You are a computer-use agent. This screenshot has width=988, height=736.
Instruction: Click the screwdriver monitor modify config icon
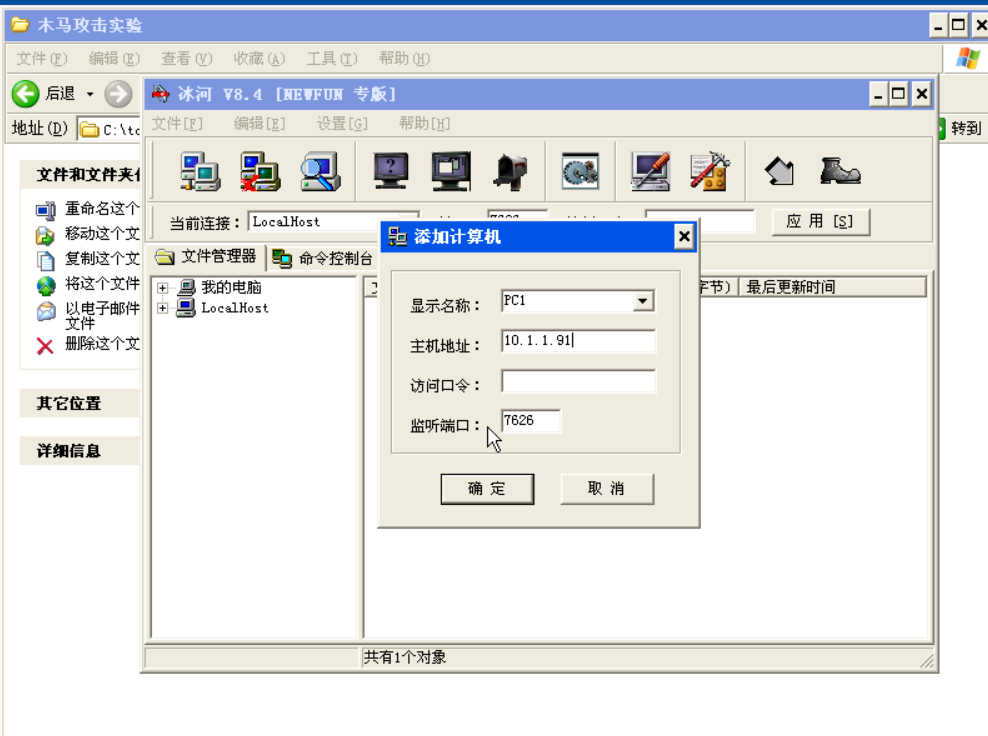[650, 171]
